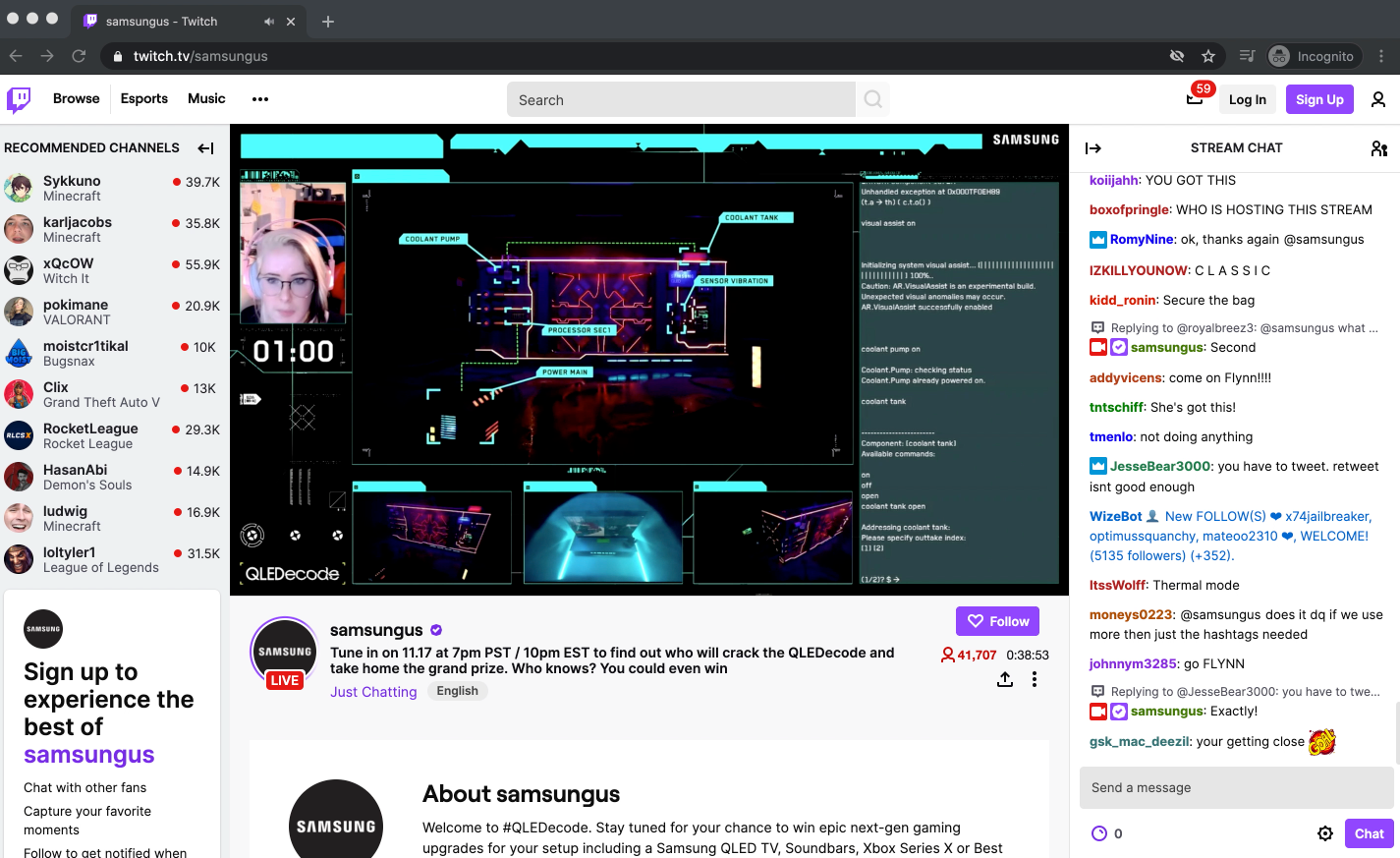Click username gsk_mac_deezil in chat

[x=1140, y=741]
